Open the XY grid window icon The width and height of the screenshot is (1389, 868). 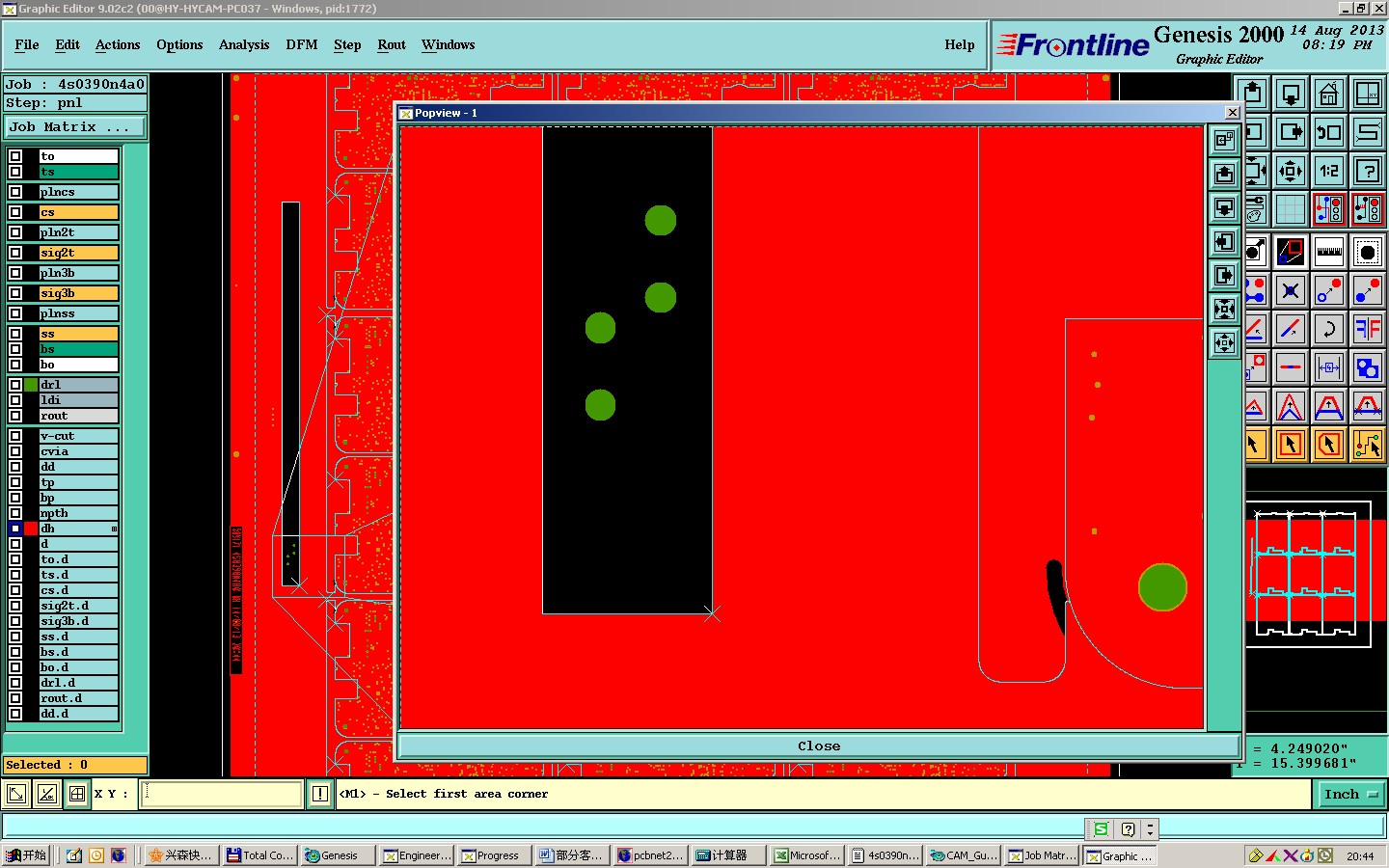point(1368,95)
